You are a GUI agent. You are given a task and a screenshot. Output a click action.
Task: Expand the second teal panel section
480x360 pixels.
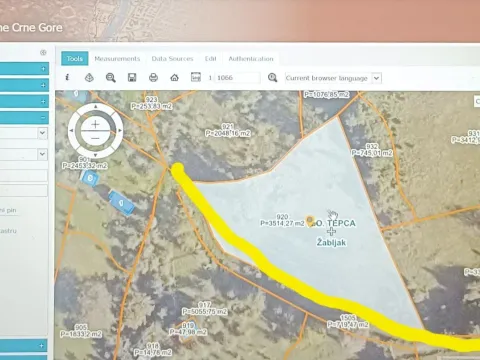(43, 85)
